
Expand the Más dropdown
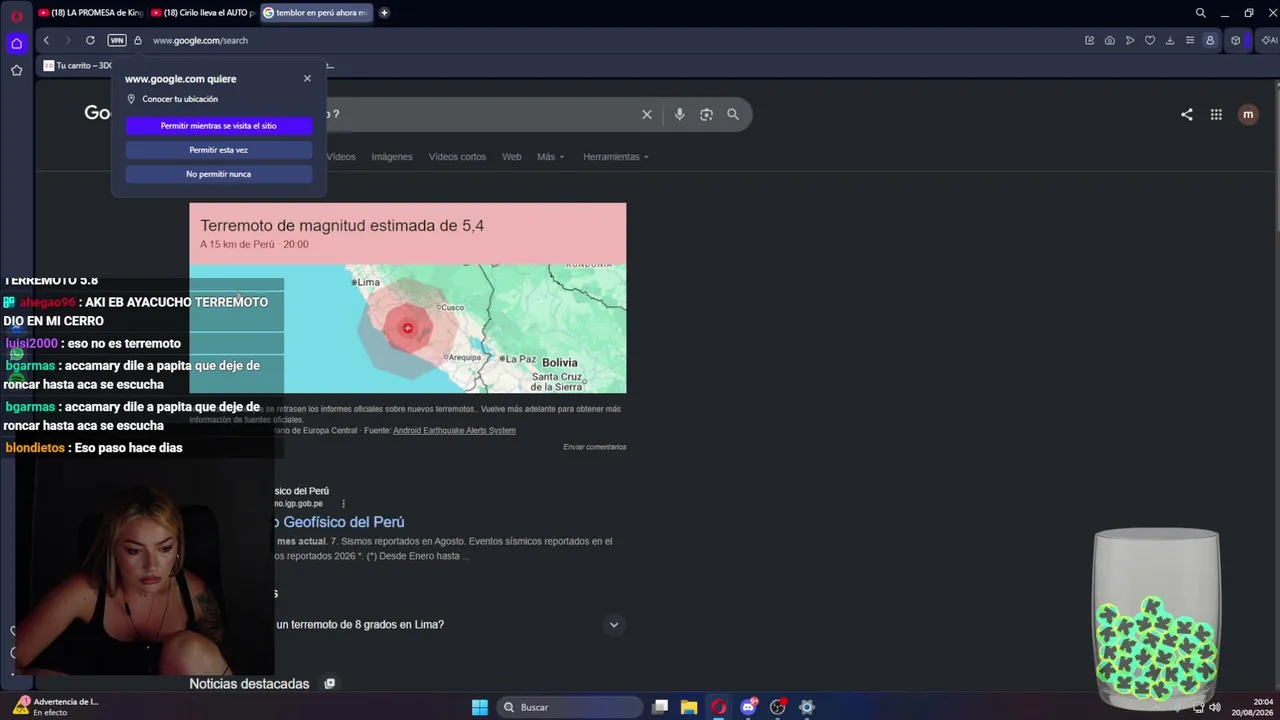pos(550,157)
